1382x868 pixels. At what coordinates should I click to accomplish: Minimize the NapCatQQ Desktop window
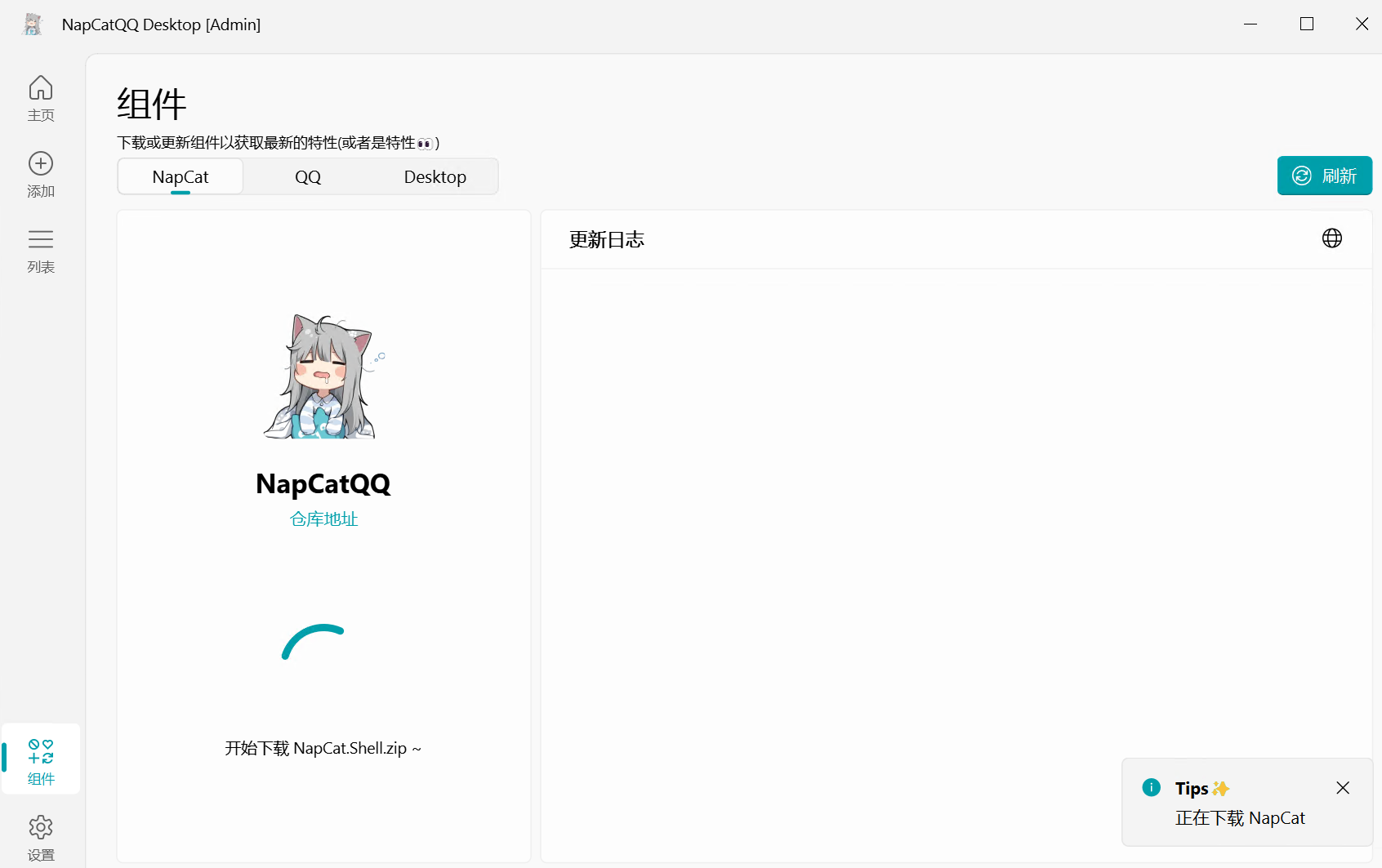click(x=1250, y=24)
